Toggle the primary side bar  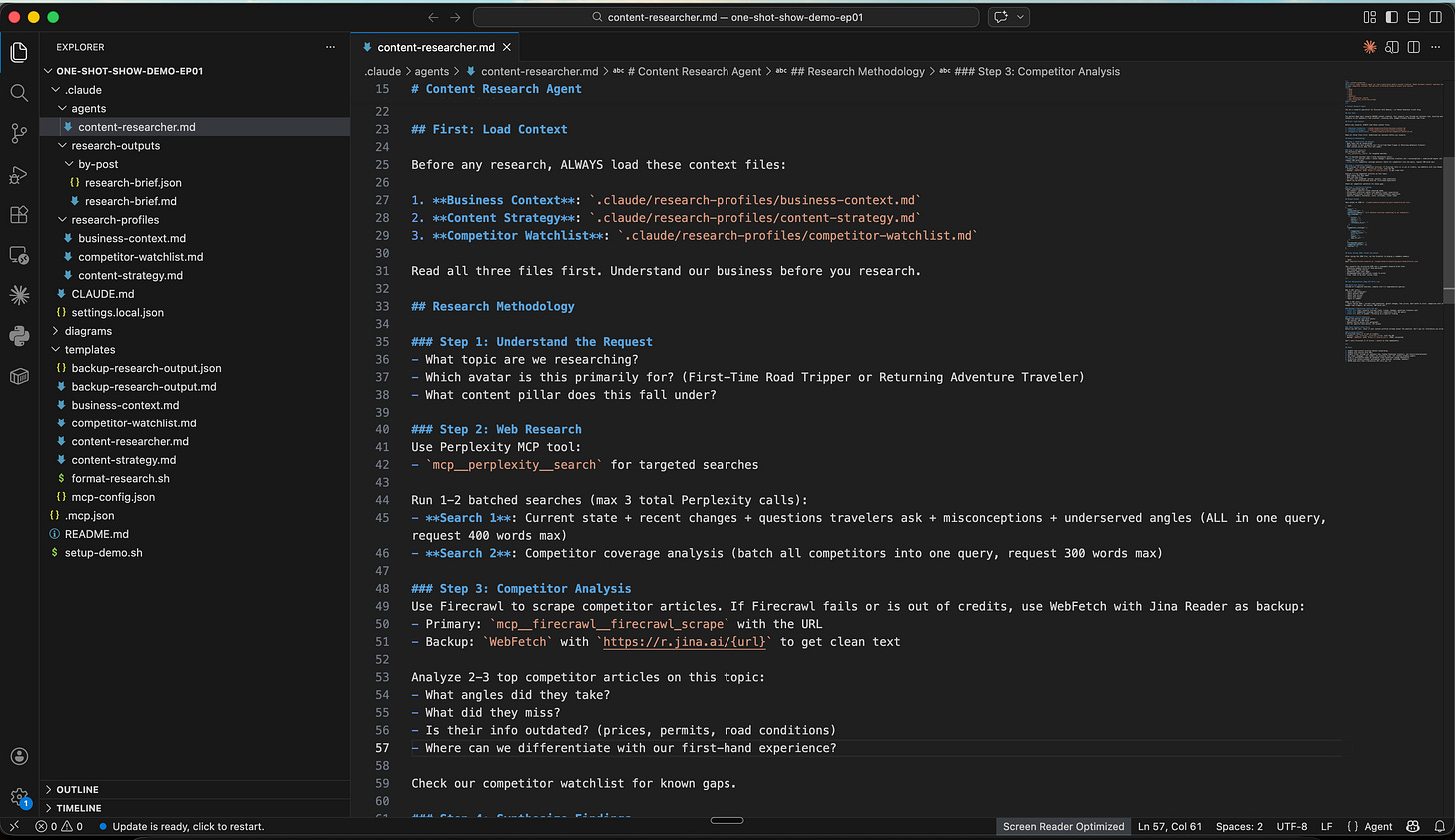tap(1392, 17)
